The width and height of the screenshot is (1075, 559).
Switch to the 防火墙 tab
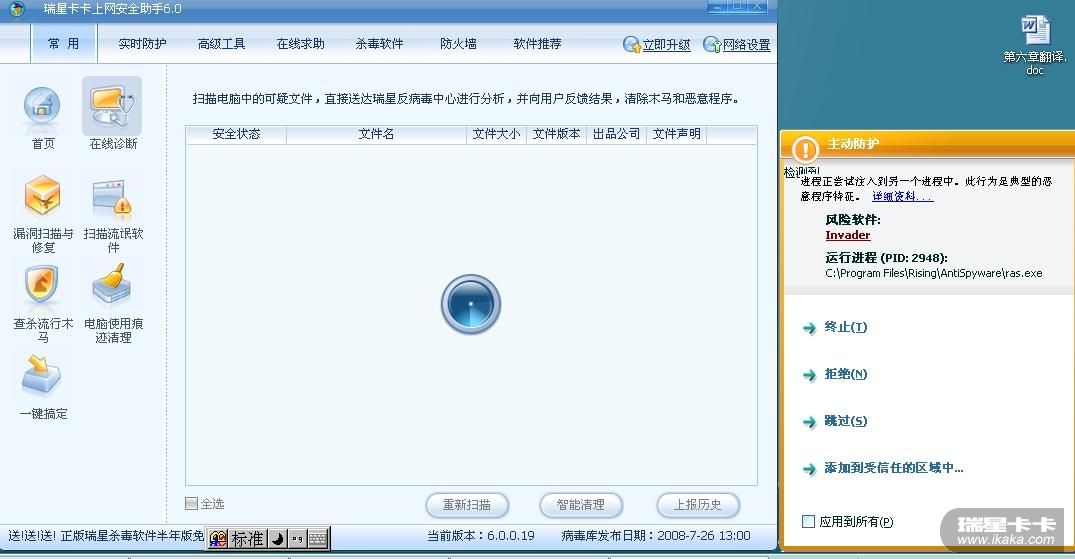click(458, 44)
